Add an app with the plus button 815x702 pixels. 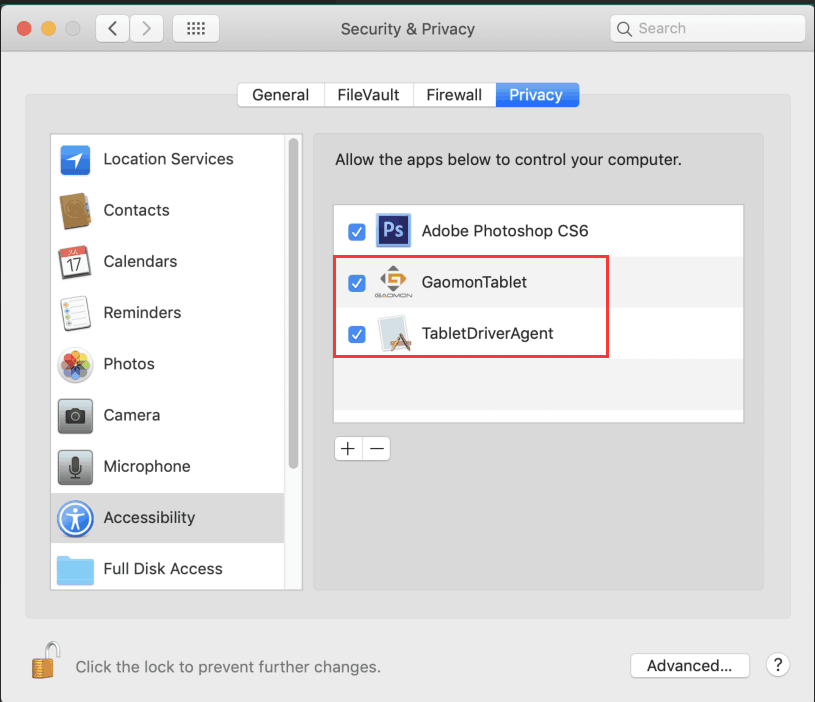[x=348, y=448]
